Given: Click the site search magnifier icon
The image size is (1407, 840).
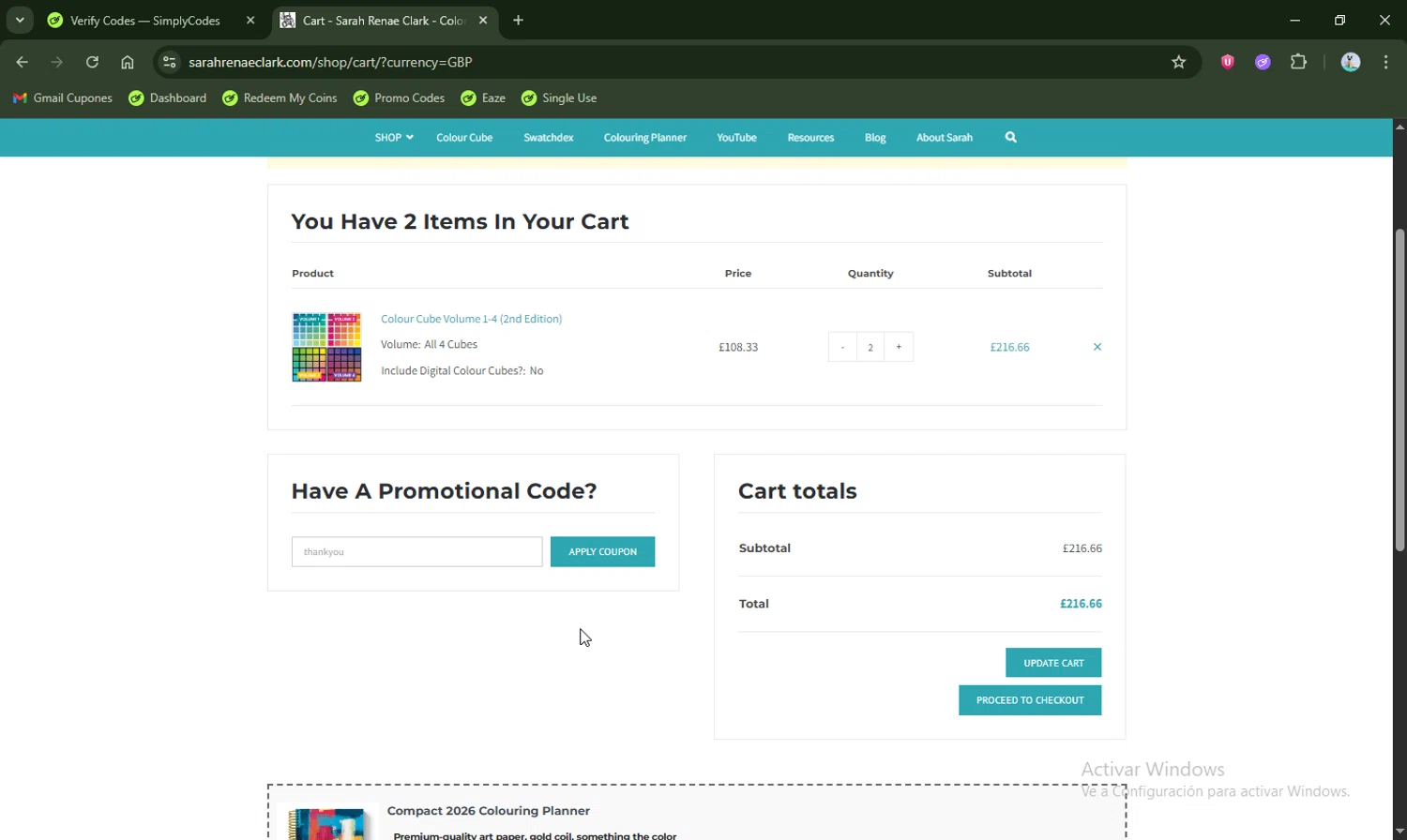Looking at the screenshot, I should click(x=1010, y=137).
